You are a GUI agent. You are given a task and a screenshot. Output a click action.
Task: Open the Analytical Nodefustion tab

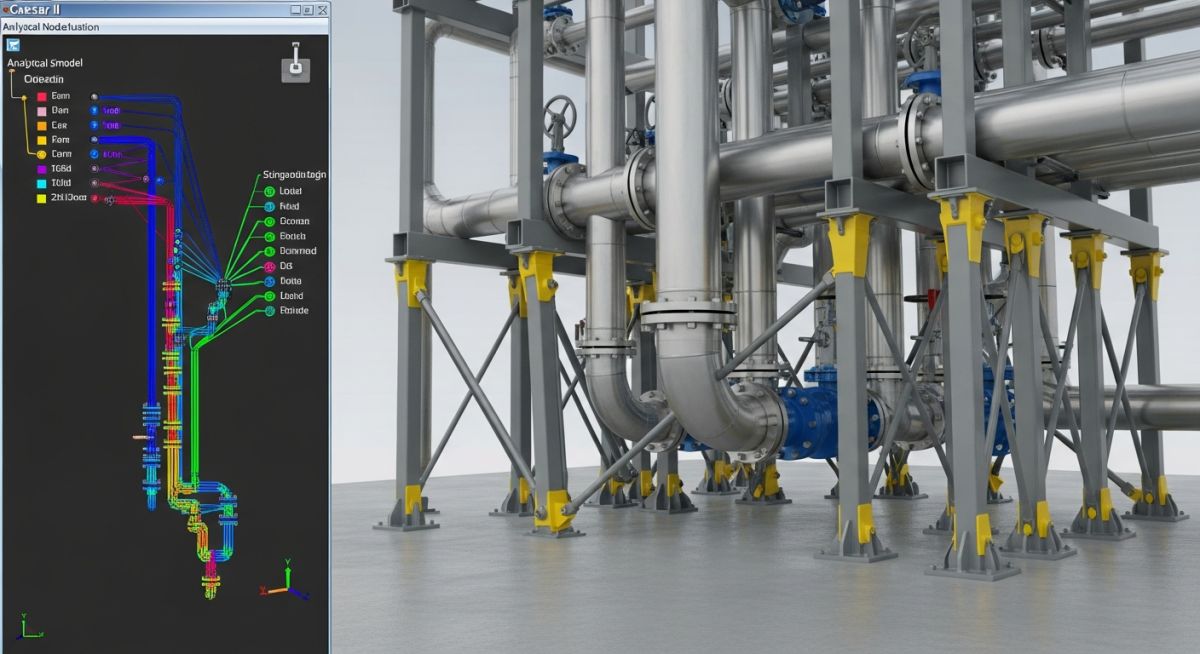tap(50, 26)
